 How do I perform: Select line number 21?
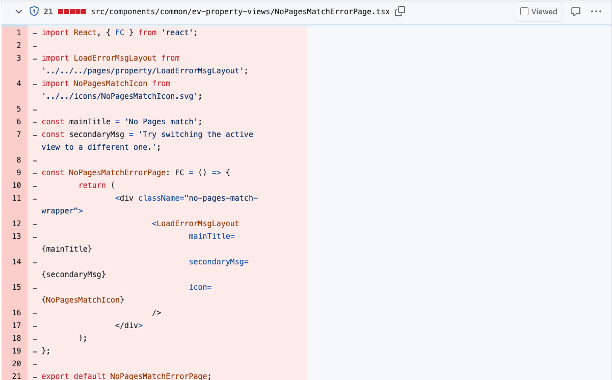[x=16, y=376]
